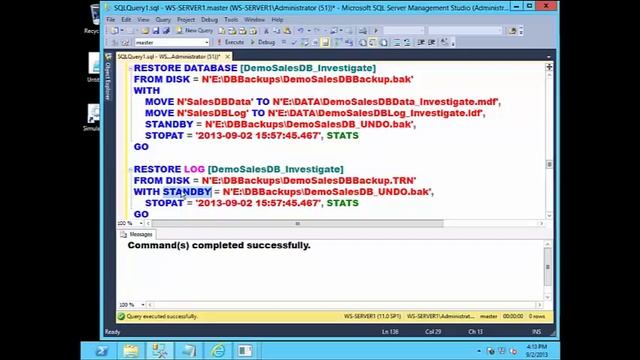The image size is (640, 360).
Task: Click the Start play arrow icon
Action: 376,31
